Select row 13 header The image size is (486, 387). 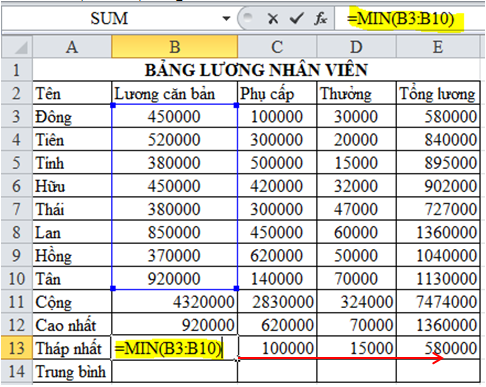[x=17, y=348]
